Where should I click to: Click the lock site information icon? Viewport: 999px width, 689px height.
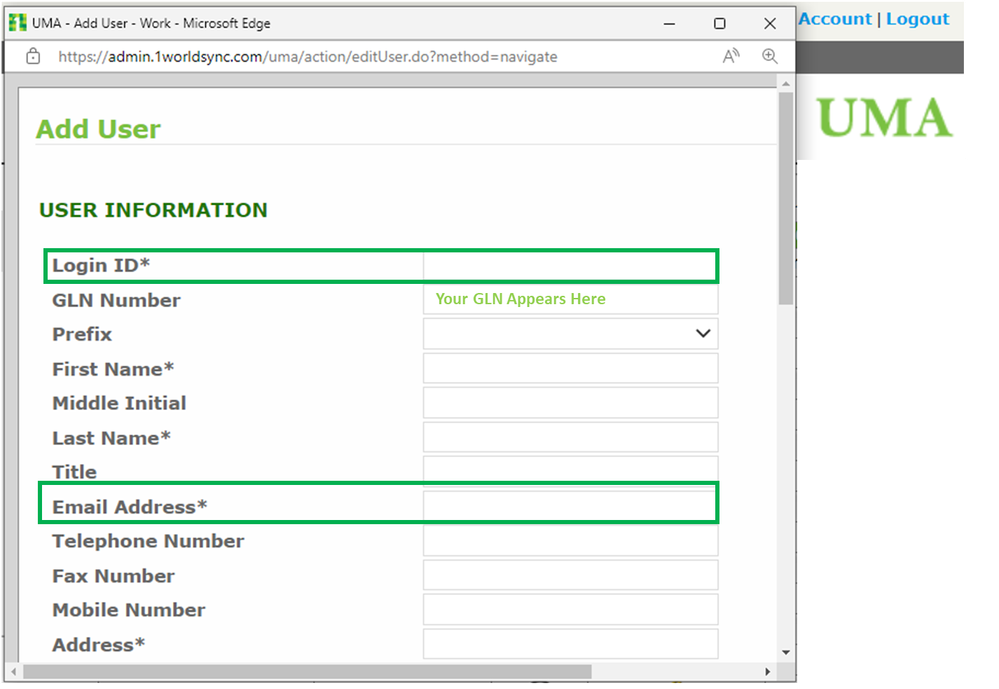33,57
